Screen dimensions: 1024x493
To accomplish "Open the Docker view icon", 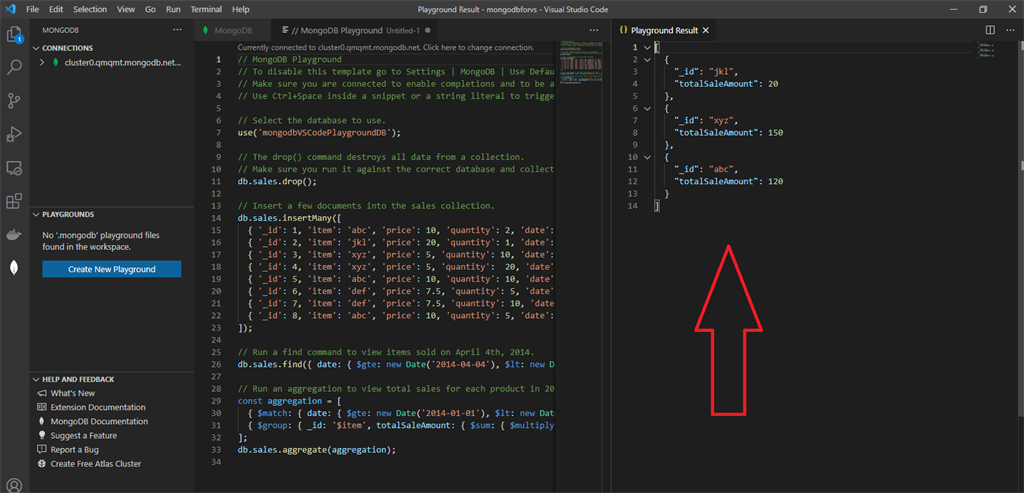I will 14,234.
